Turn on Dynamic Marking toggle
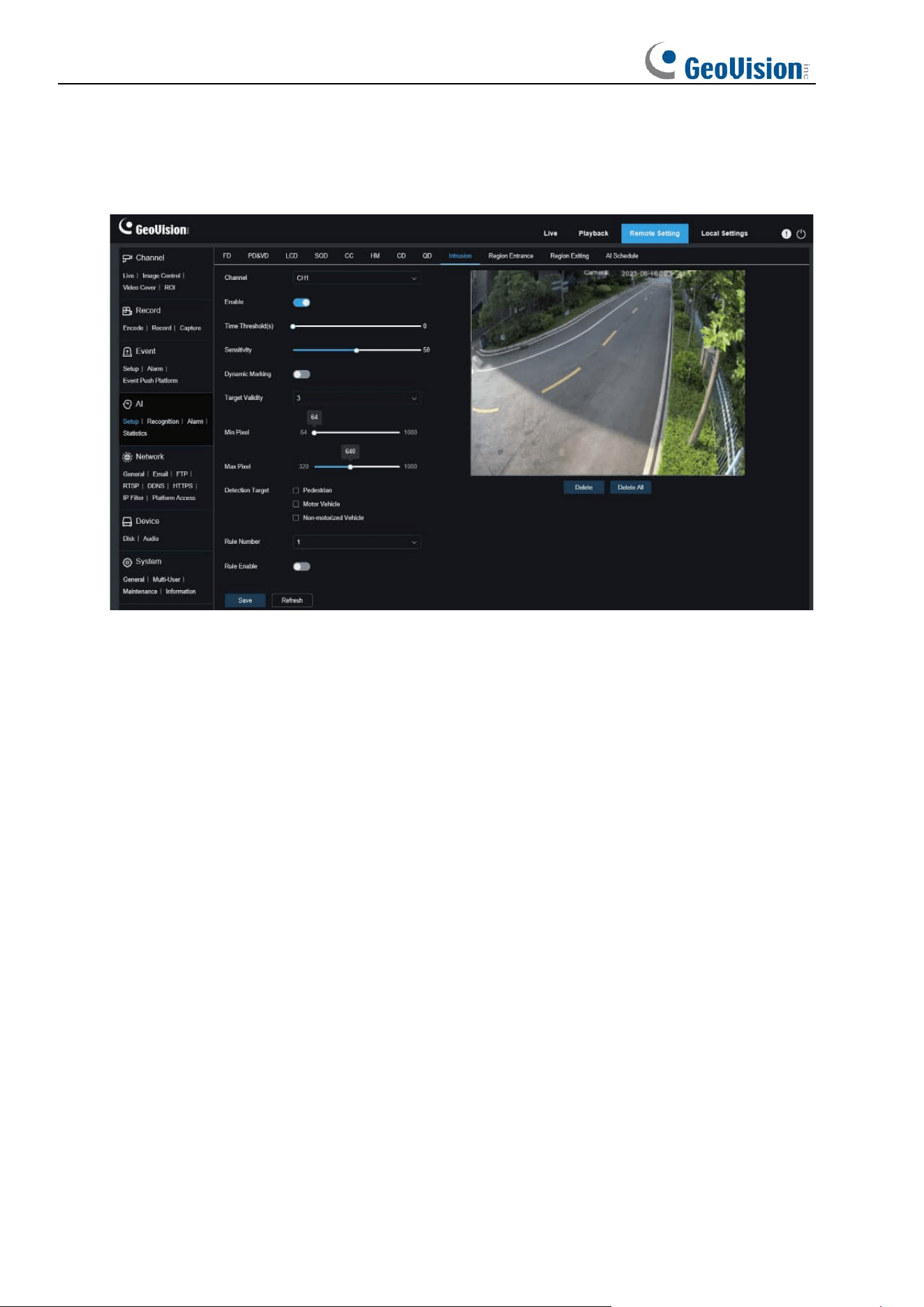Screen dimensions: 924x1307 pos(301,374)
